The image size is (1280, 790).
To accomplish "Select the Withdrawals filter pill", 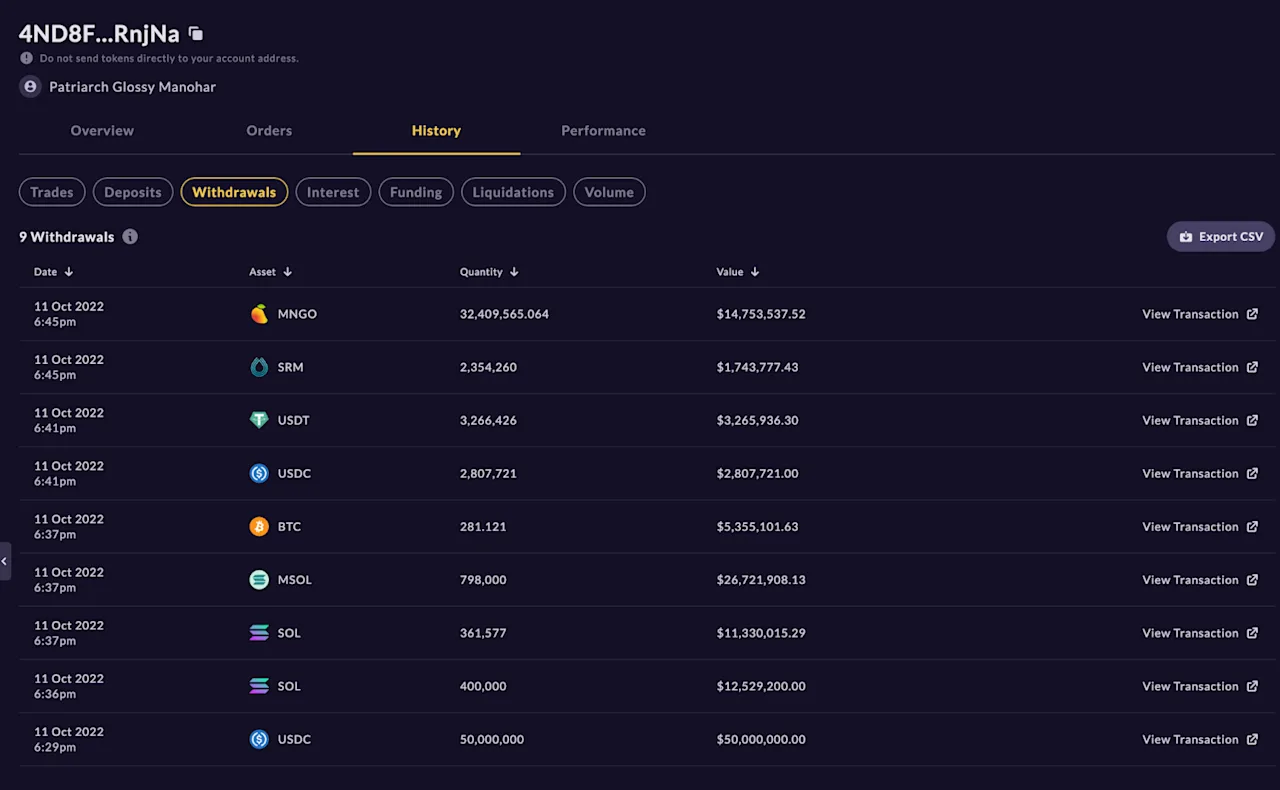I will (x=234, y=192).
